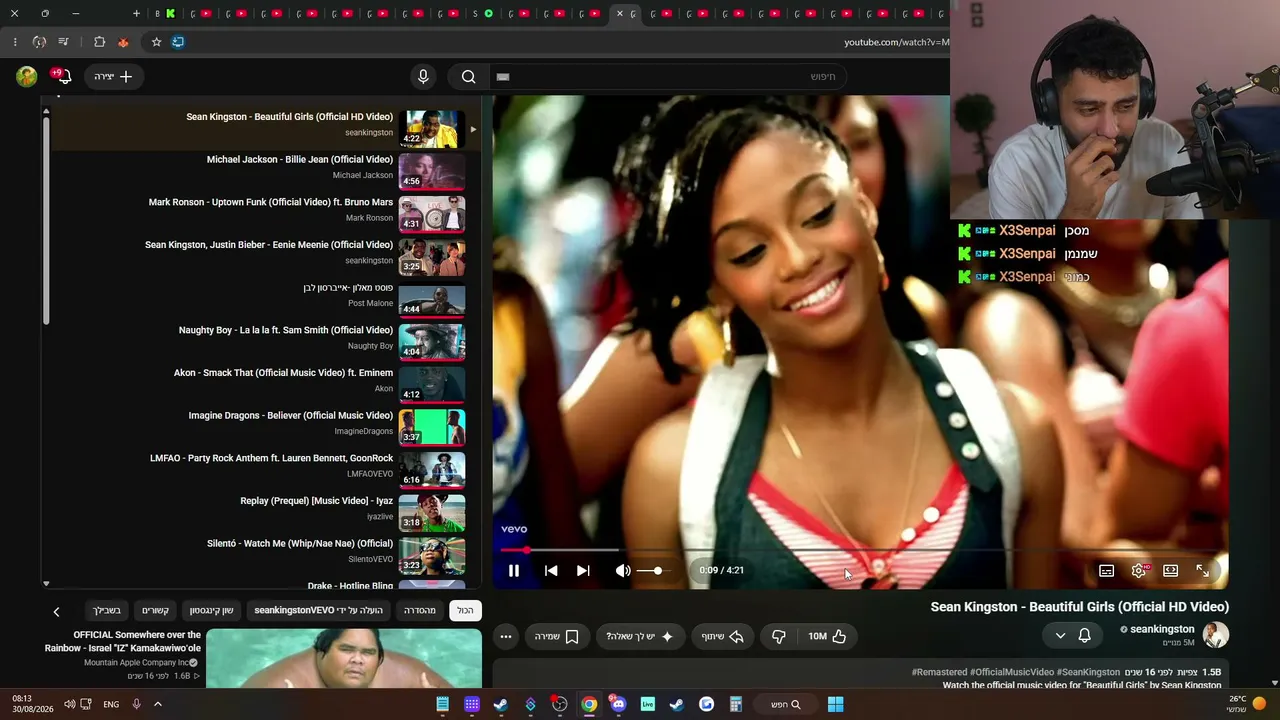The image size is (1280, 720).
Task: Open the Chrome extensions puzzle icon
Action: click(x=99, y=42)
